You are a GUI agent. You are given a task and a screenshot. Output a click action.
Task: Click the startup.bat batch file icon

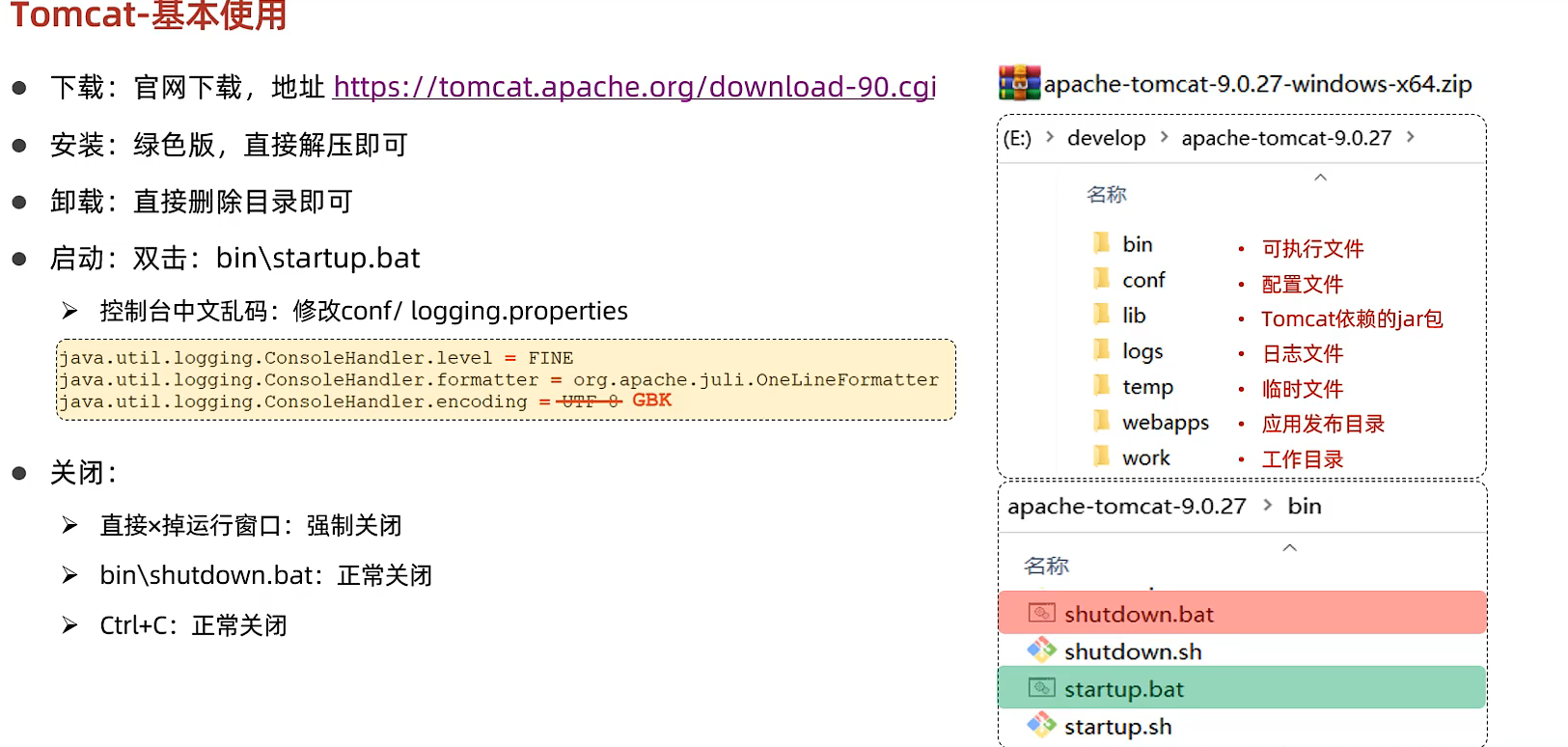point(1042,688)
